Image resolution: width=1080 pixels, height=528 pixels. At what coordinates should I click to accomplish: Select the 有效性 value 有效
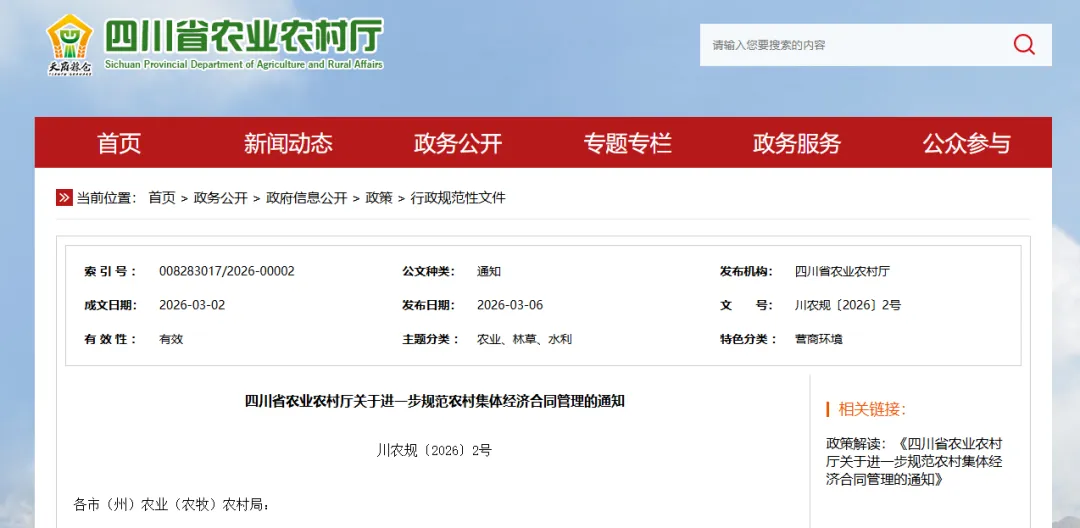pos(171,339)
